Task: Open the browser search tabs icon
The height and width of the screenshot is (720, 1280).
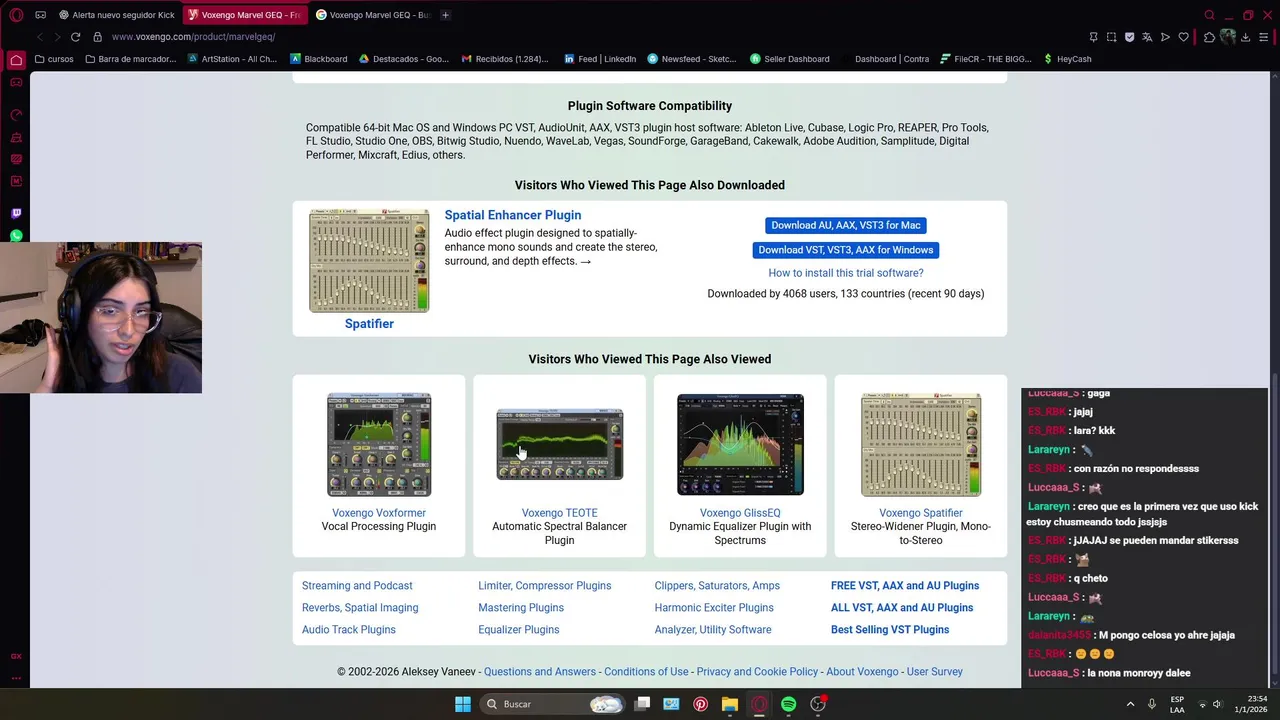Action: [x=1209, y=15]
